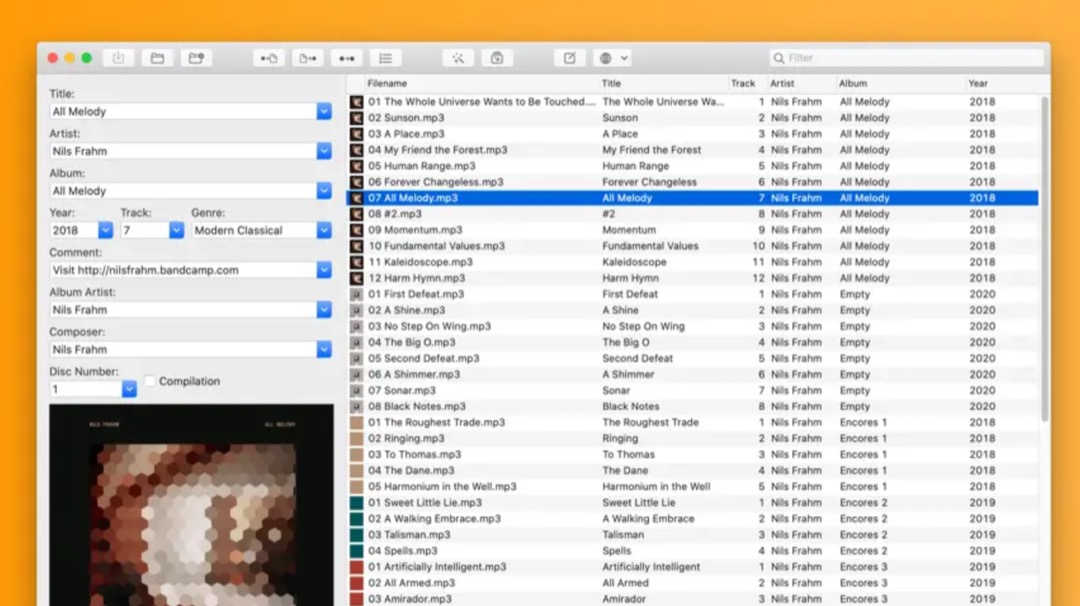This screenshot has width=1080, height=606.
Task: Open the Album Artist dropdown arrow
Action: tap(324, 310)
